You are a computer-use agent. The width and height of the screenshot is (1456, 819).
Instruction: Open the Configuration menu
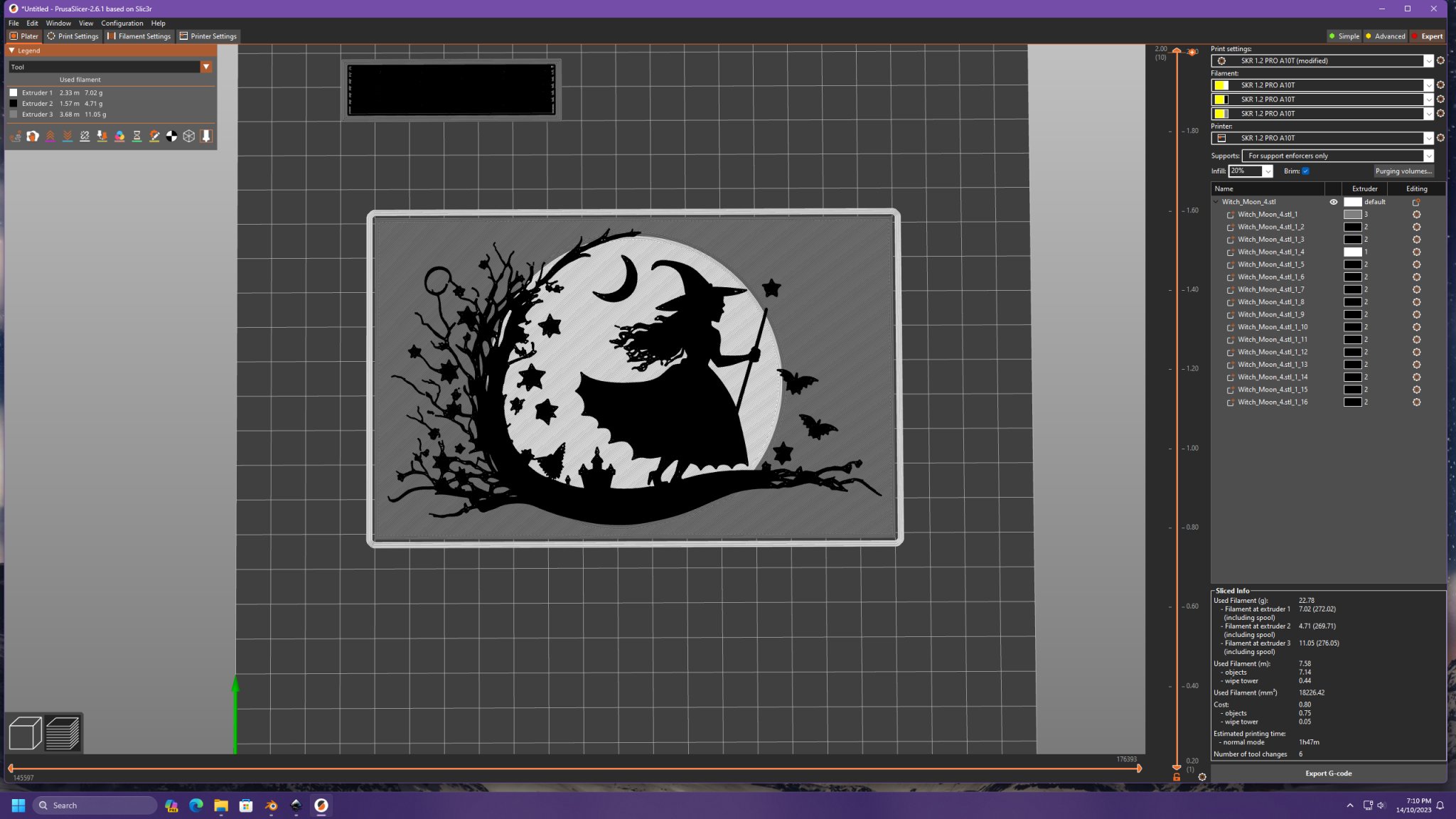point(122,23)
